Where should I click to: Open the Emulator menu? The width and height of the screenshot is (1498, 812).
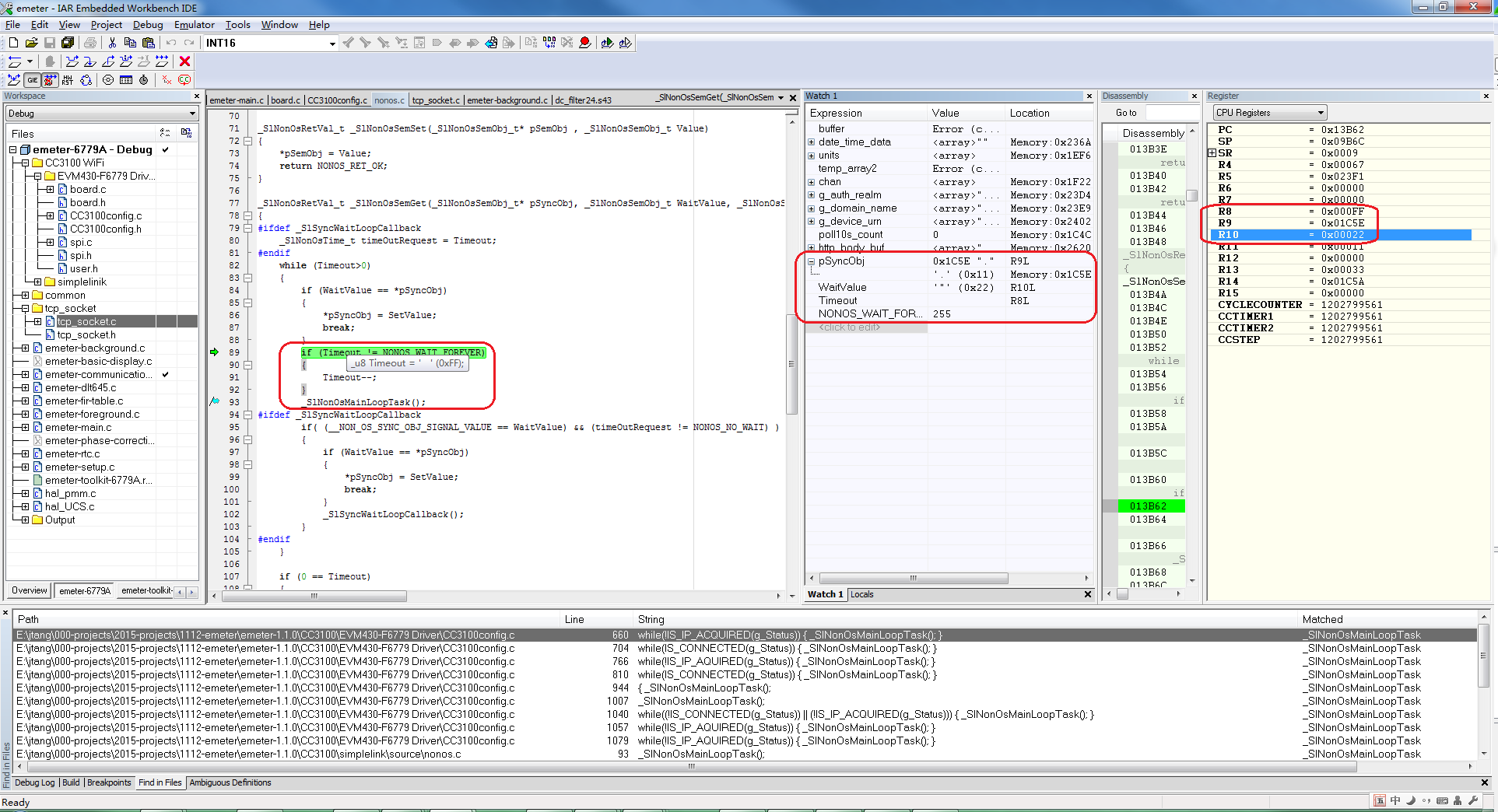194,25
